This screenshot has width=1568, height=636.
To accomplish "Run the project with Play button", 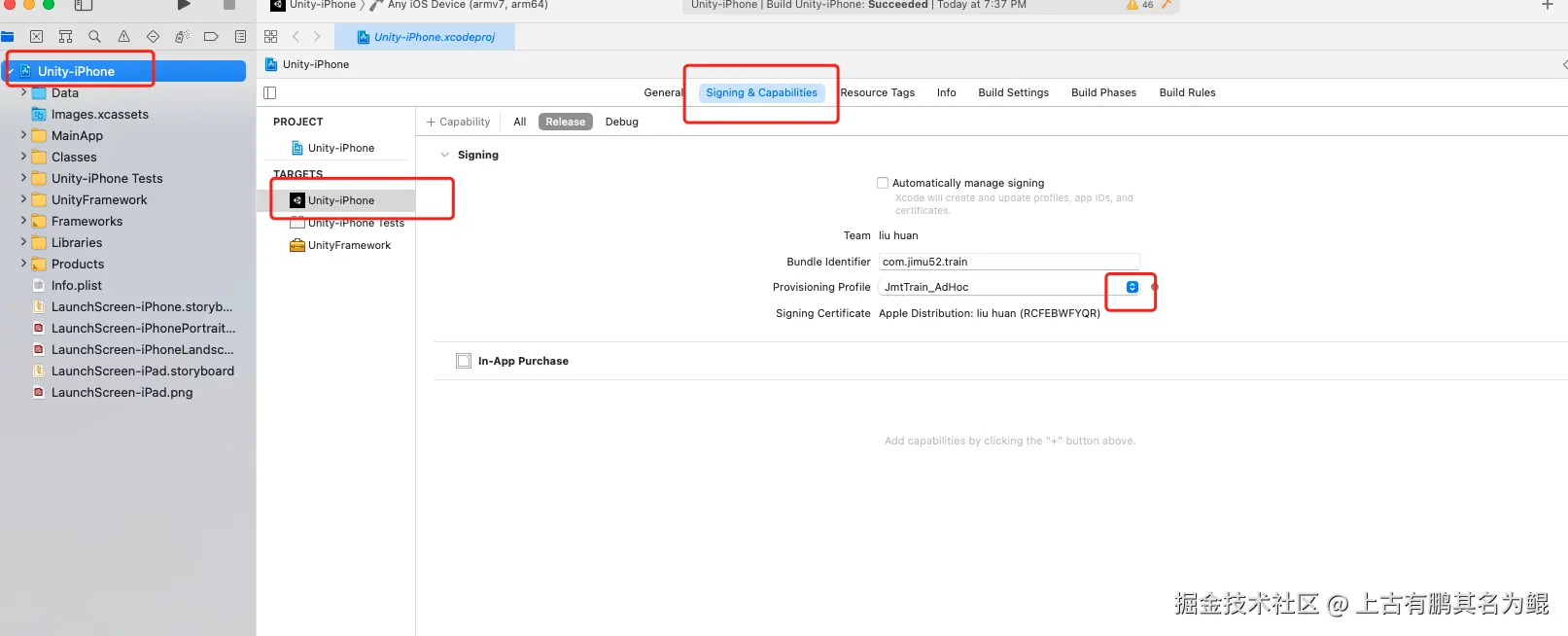I will [x=184, y=5].
